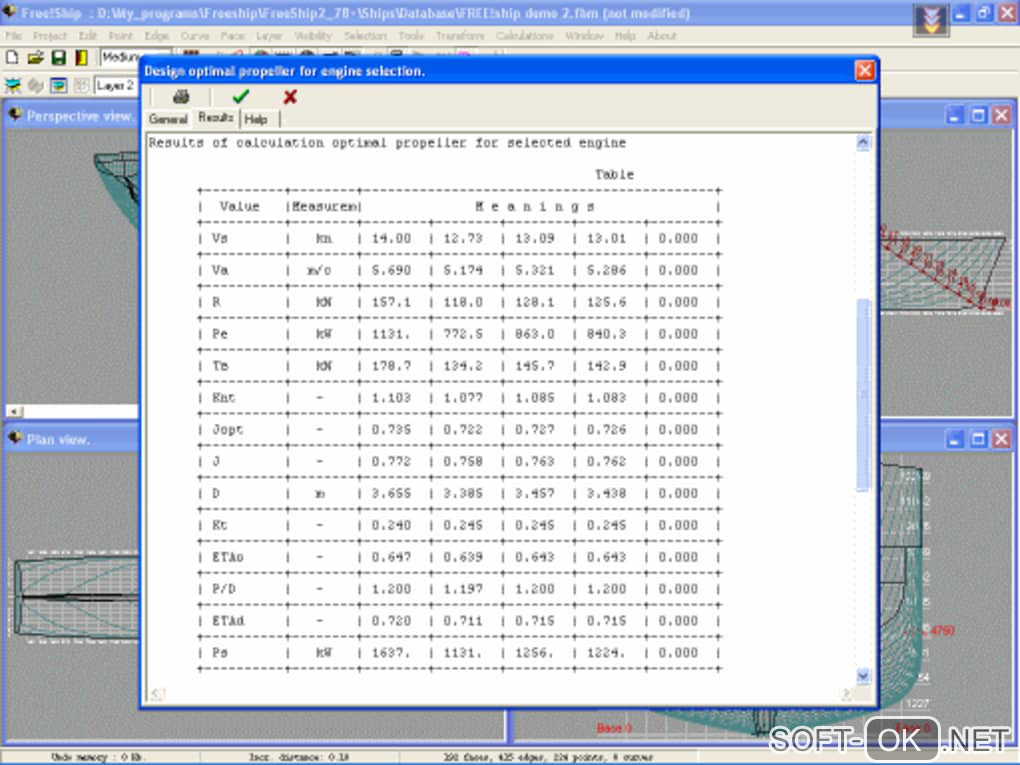The height and width of the screenshot is (765, 1020).
Task: Minimize the upper right view window
Action: coord(954,116)
